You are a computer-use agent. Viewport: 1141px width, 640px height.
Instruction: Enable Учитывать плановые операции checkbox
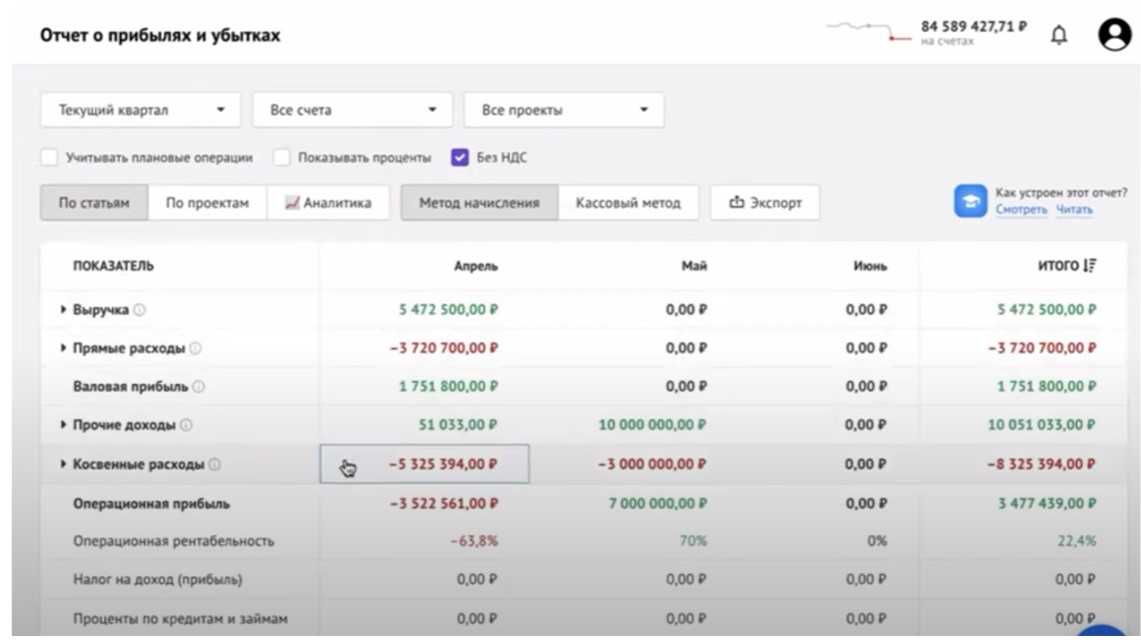click(49, 158)
